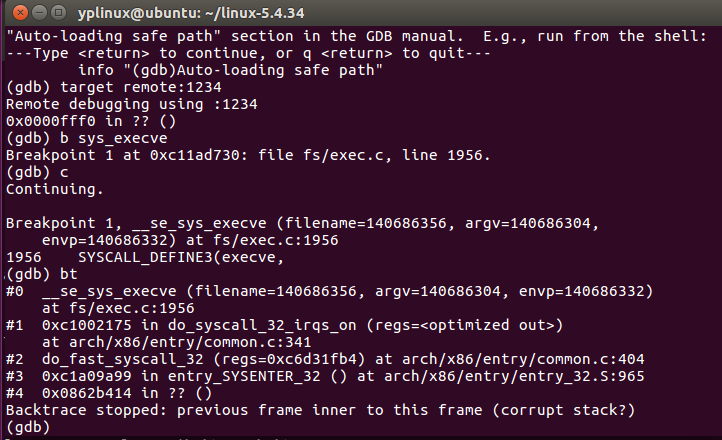Click the 'Type <return> to continue' line
Screen dimensions: 722x440
click(x=248, y=53)
